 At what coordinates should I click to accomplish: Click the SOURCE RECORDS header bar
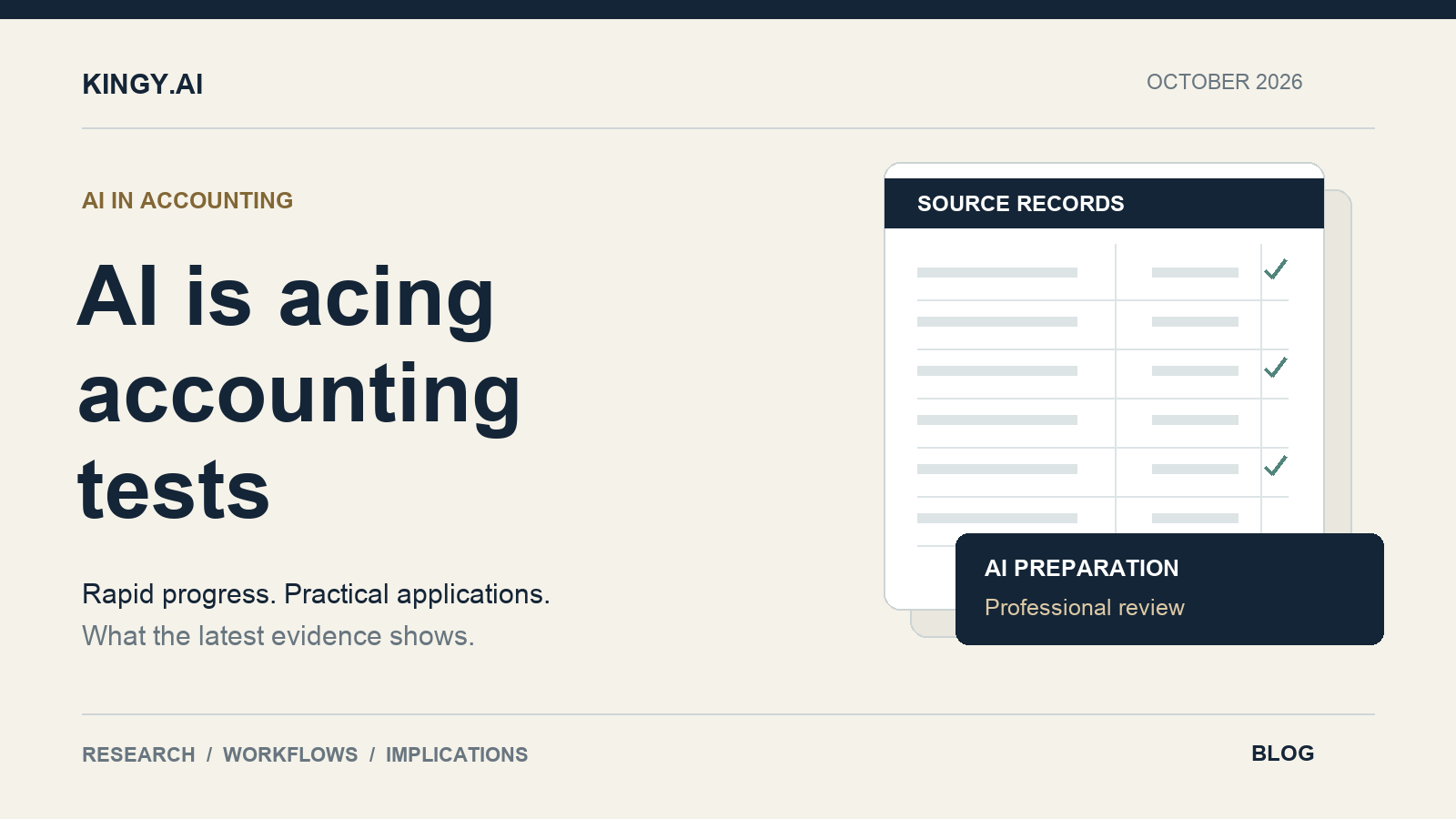[1104, 204]
